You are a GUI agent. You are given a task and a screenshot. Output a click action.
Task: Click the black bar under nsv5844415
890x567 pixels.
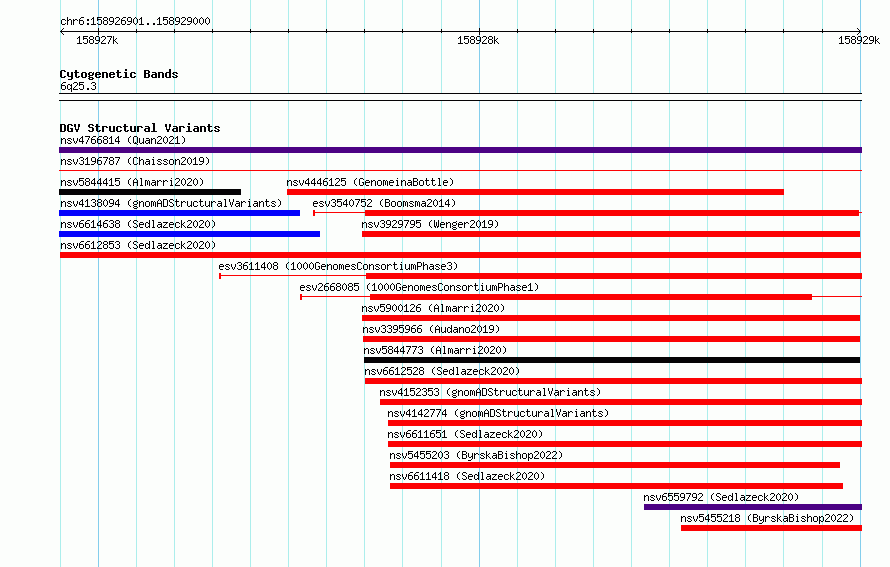pyautogui.click(x=150, y=192)
